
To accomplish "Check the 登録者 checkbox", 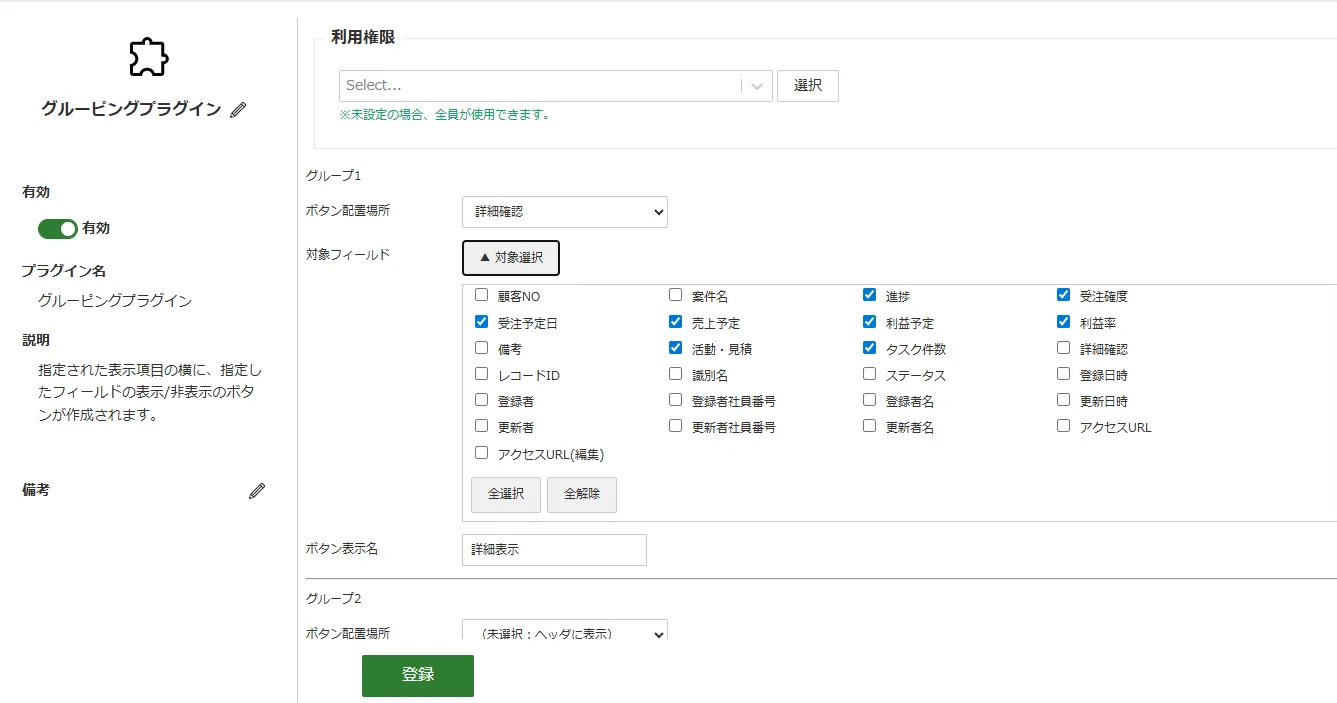I will pyautogui.click(x=481, y=400).
